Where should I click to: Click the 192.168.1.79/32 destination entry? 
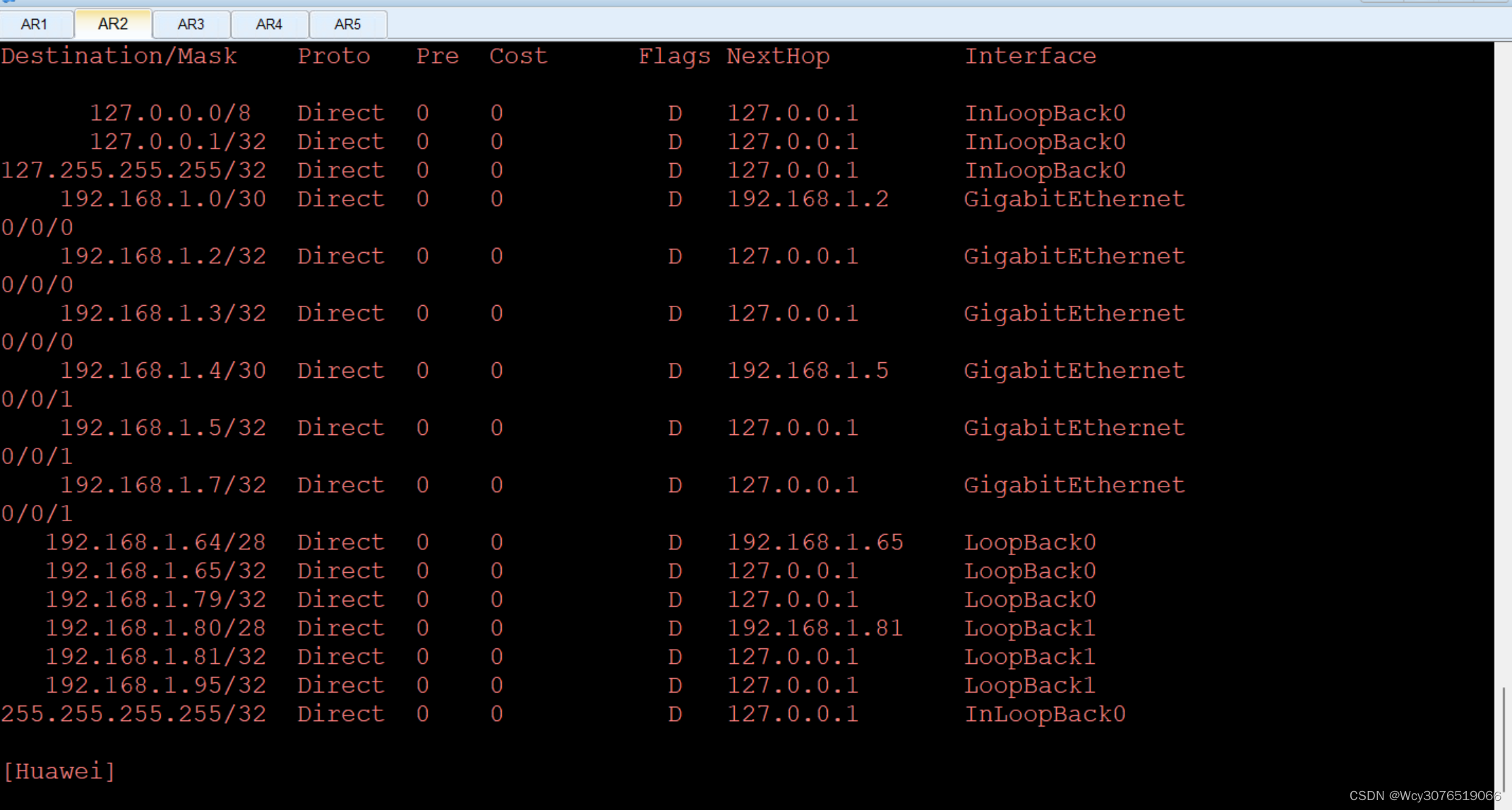coord(155,600)
